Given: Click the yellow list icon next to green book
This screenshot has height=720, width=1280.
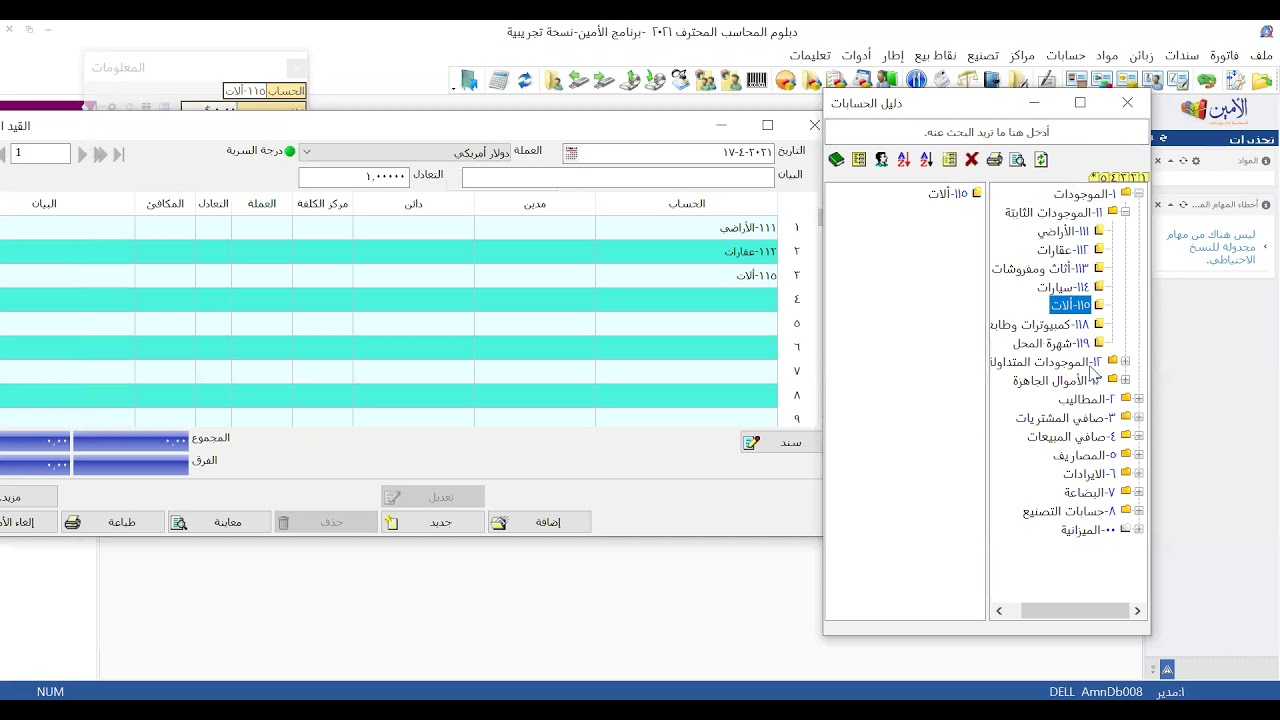Looking at the screenshot, I should (859, 159).
